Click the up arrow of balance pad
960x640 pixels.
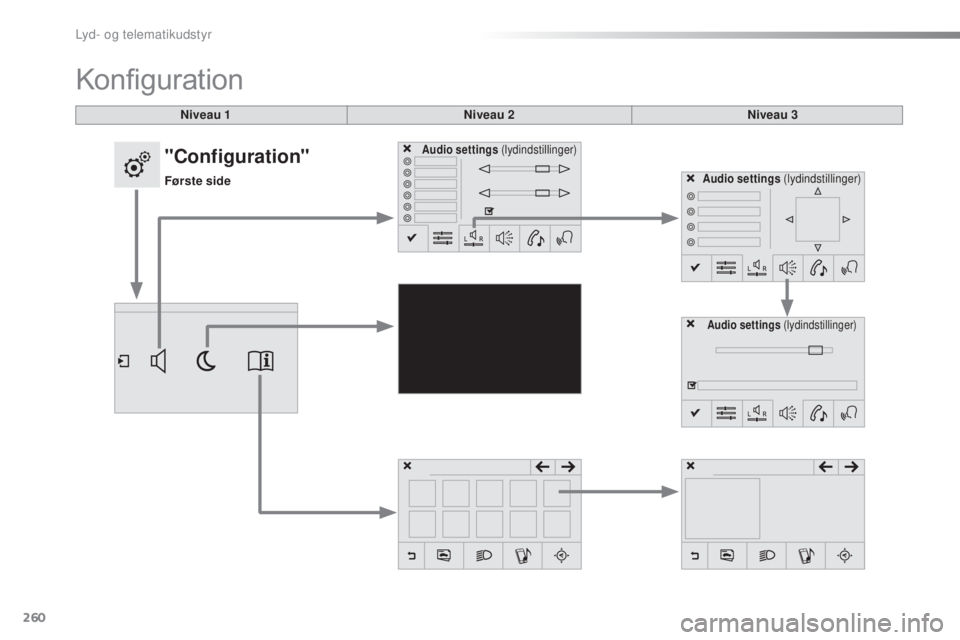coord(817,190)
